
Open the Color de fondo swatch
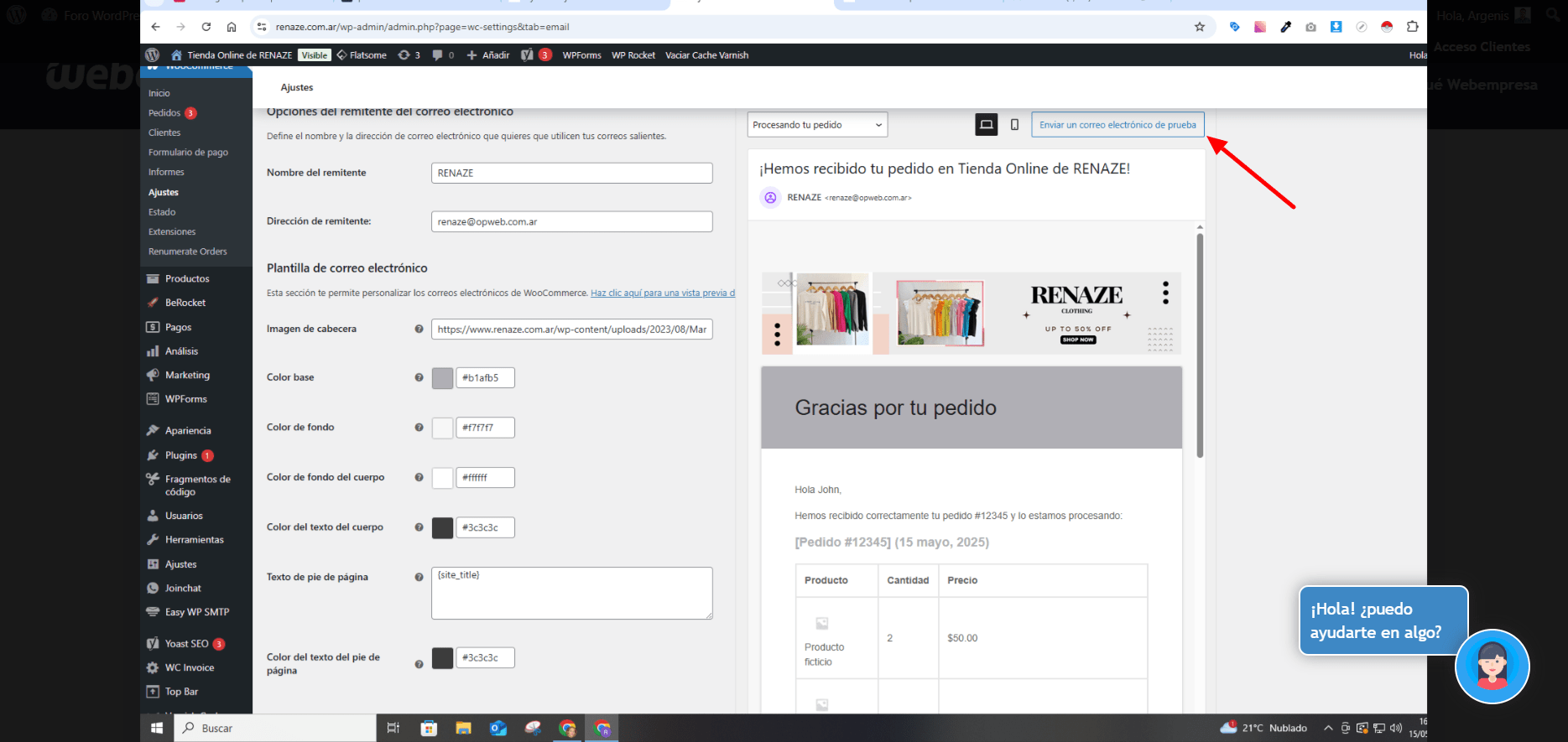[442, 428]
